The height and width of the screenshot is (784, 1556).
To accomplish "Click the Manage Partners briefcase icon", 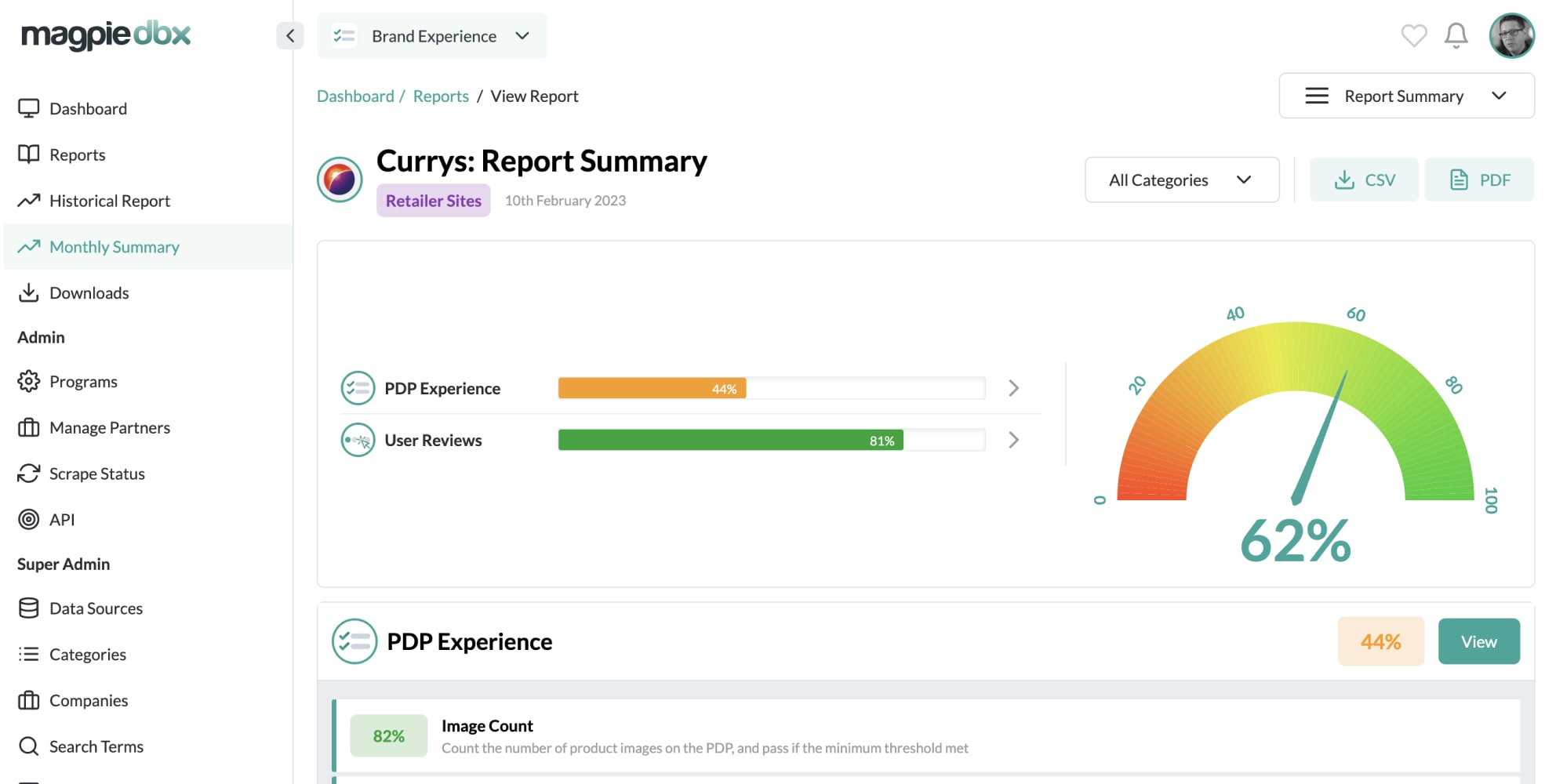I will [29, 427].
